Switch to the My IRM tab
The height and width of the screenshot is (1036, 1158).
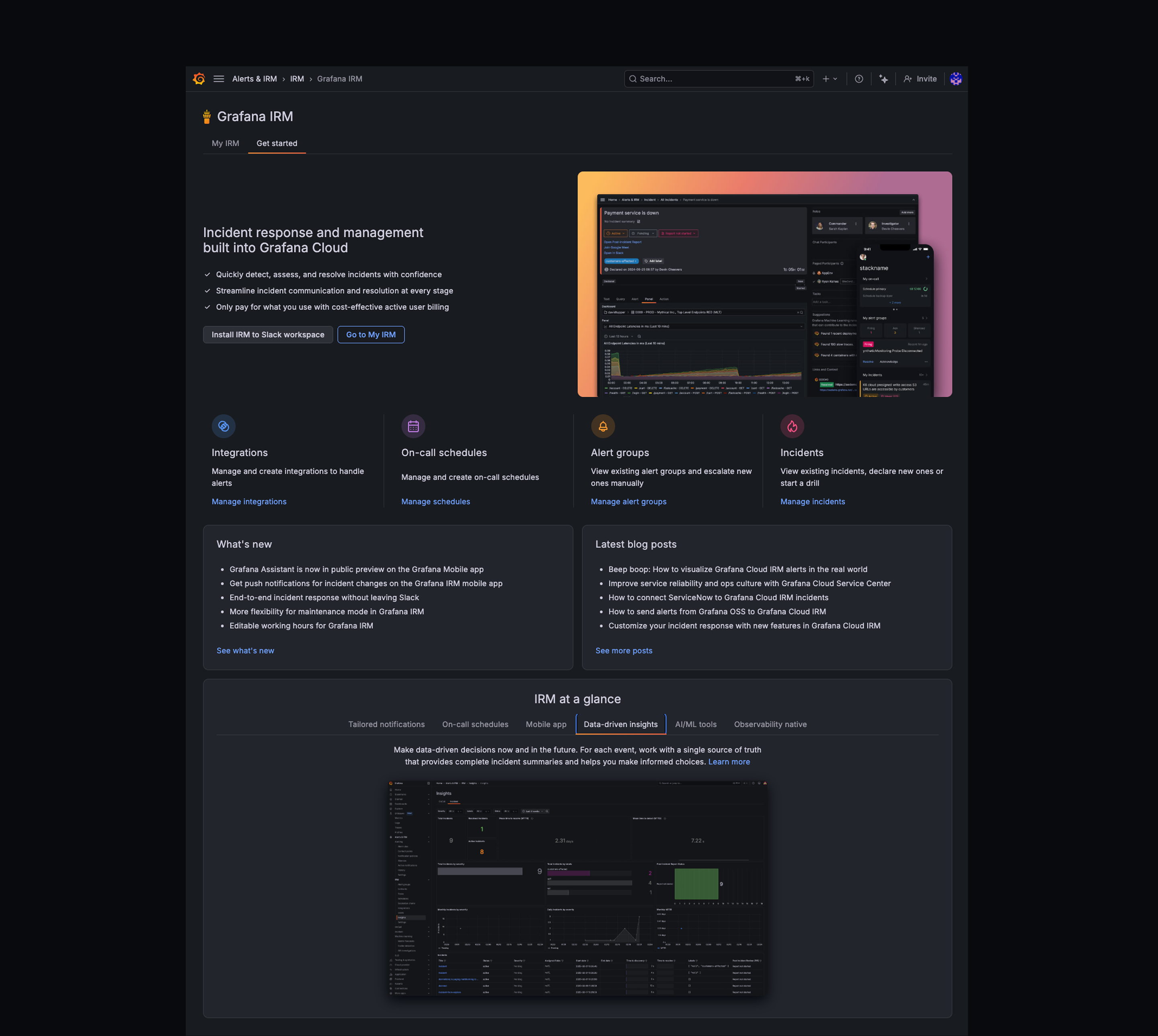(x=226, y=143)
